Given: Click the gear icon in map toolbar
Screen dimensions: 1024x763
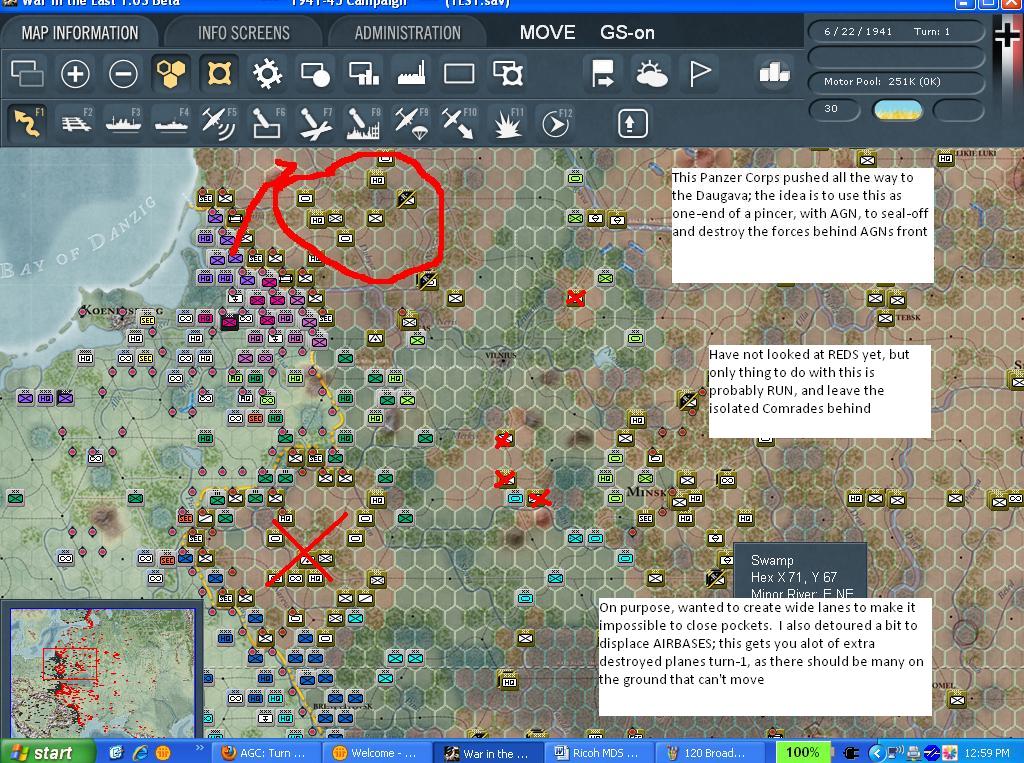Looking at the screenshot, I should (268, 73).
